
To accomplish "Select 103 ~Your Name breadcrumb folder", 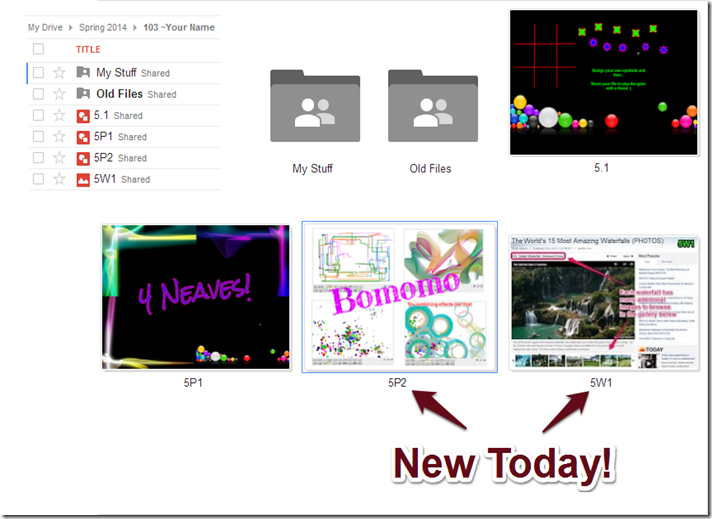I will pyautogui.click(x=179, y=27).
